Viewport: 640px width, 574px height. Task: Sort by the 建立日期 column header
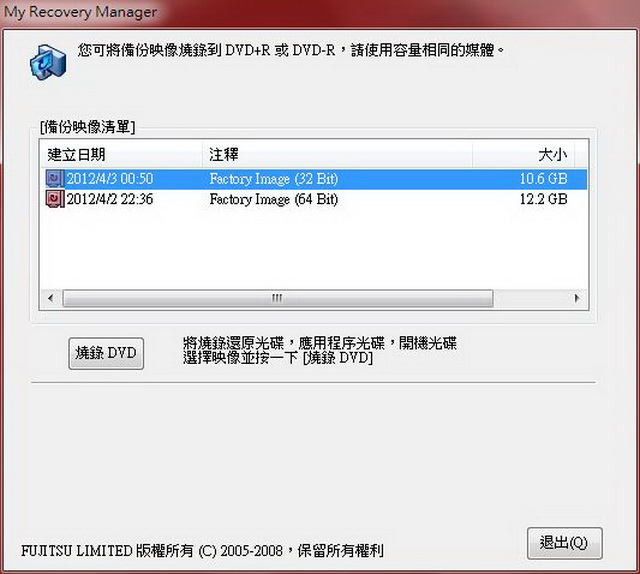click(x=122, y=155)
